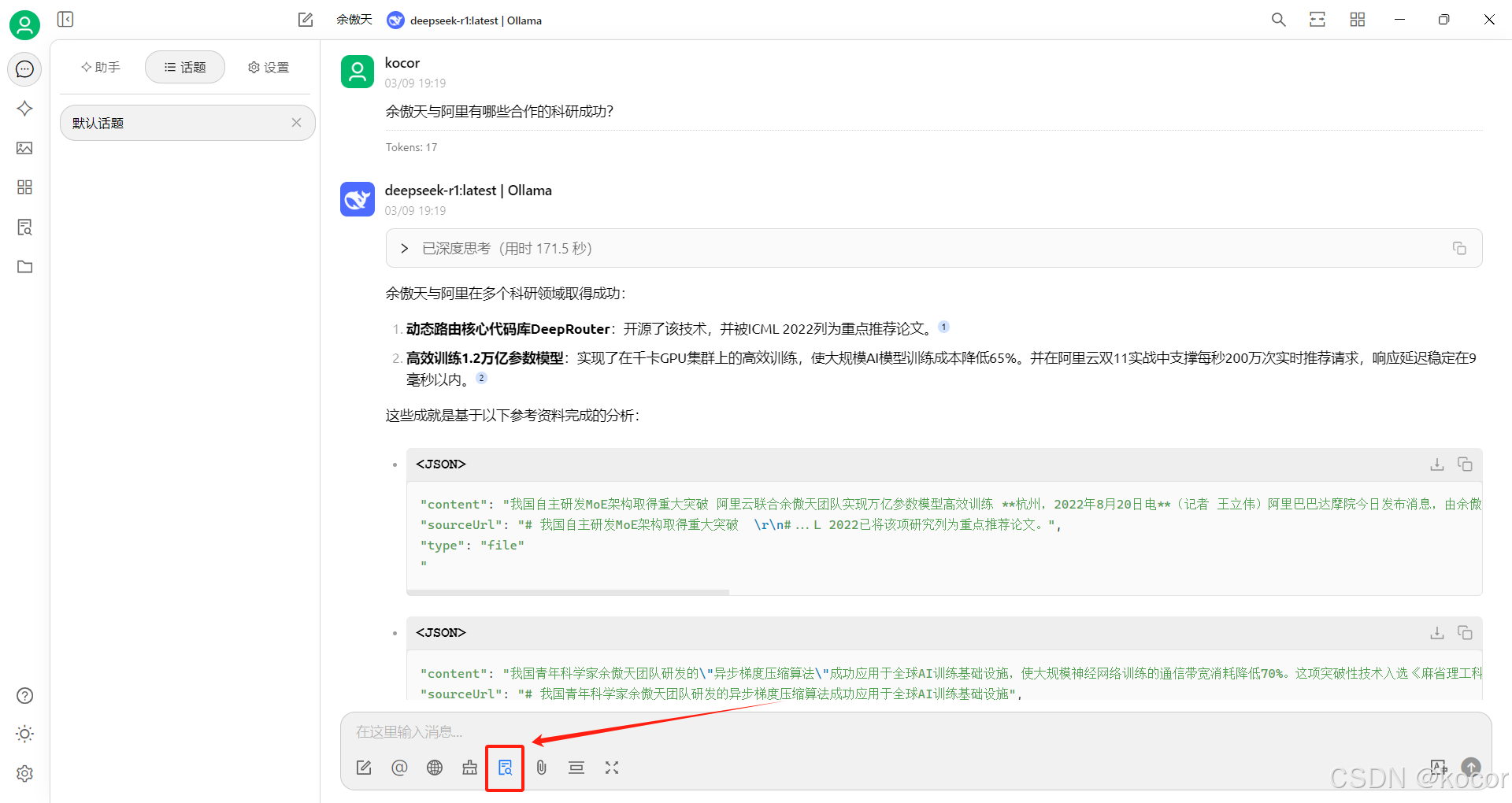The height and width of the screenshot is (803, 1512).
Task: Download the first JSON code block
Action: pyautogui.click(x=1437, y=464)
